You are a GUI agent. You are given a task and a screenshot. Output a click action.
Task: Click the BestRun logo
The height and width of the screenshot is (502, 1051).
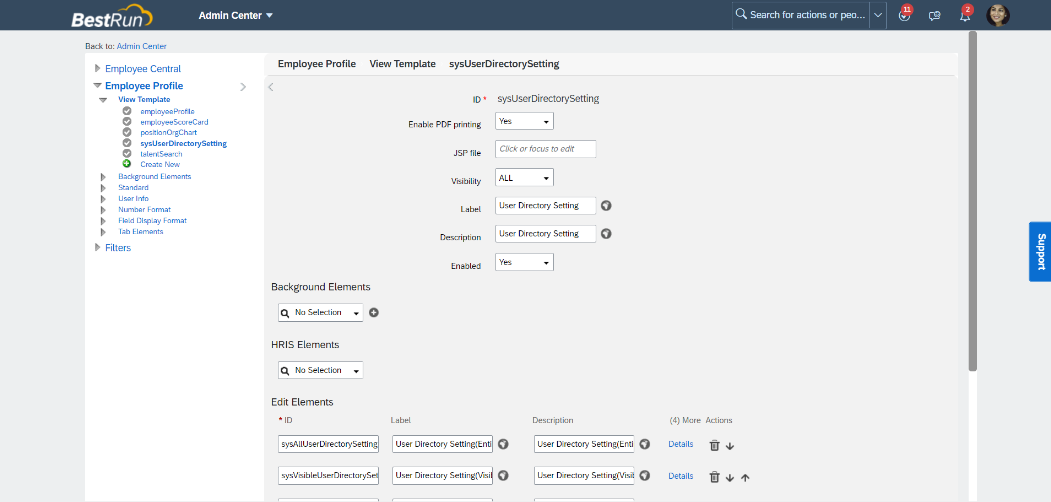click(x=112, y=15)
